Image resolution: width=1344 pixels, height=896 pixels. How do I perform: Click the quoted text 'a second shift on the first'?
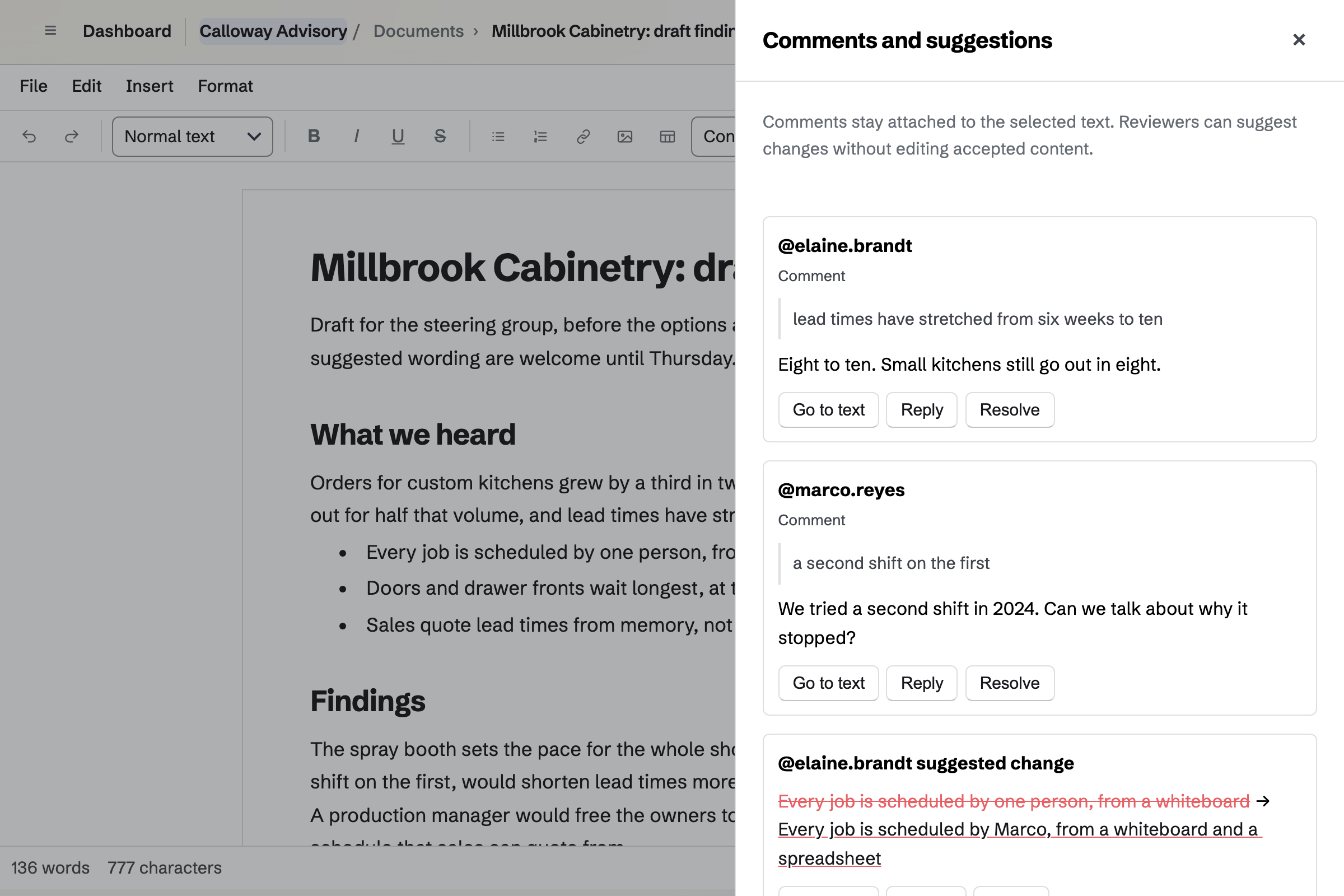tap(891, 563)
